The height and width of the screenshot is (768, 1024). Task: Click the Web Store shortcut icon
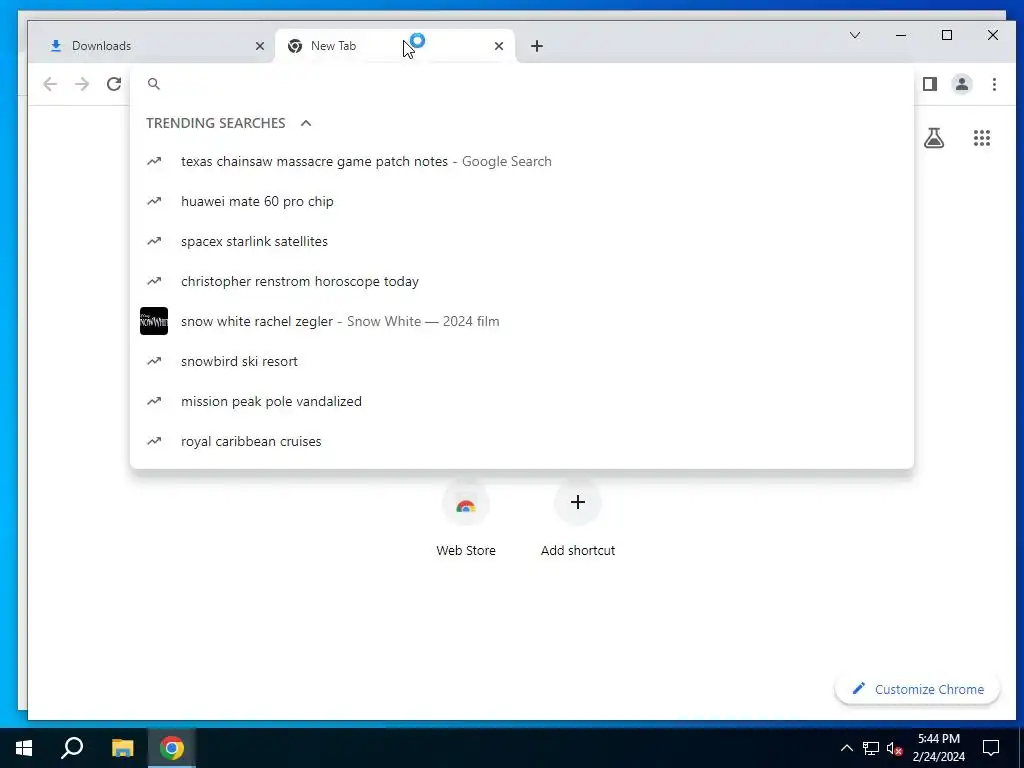(466, 503)
